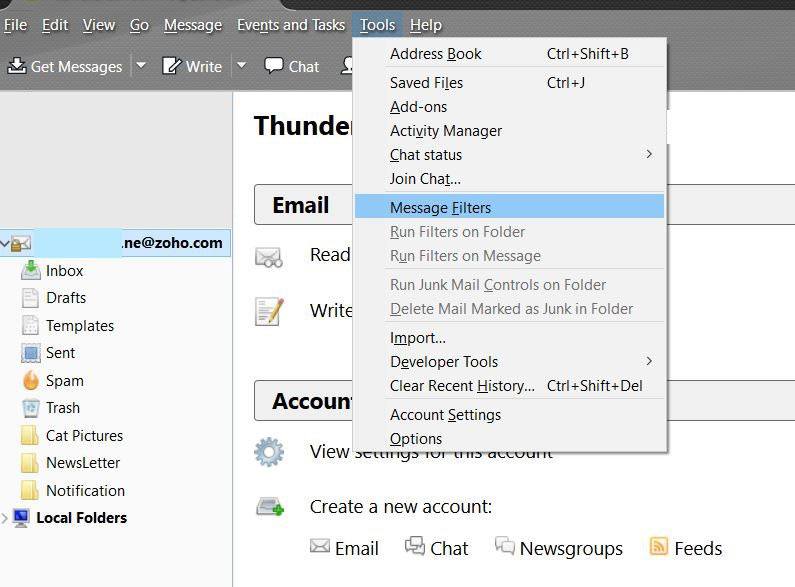Open the File menu
Viewport: 795px width, 587px height.
click(x=15, y=25)
